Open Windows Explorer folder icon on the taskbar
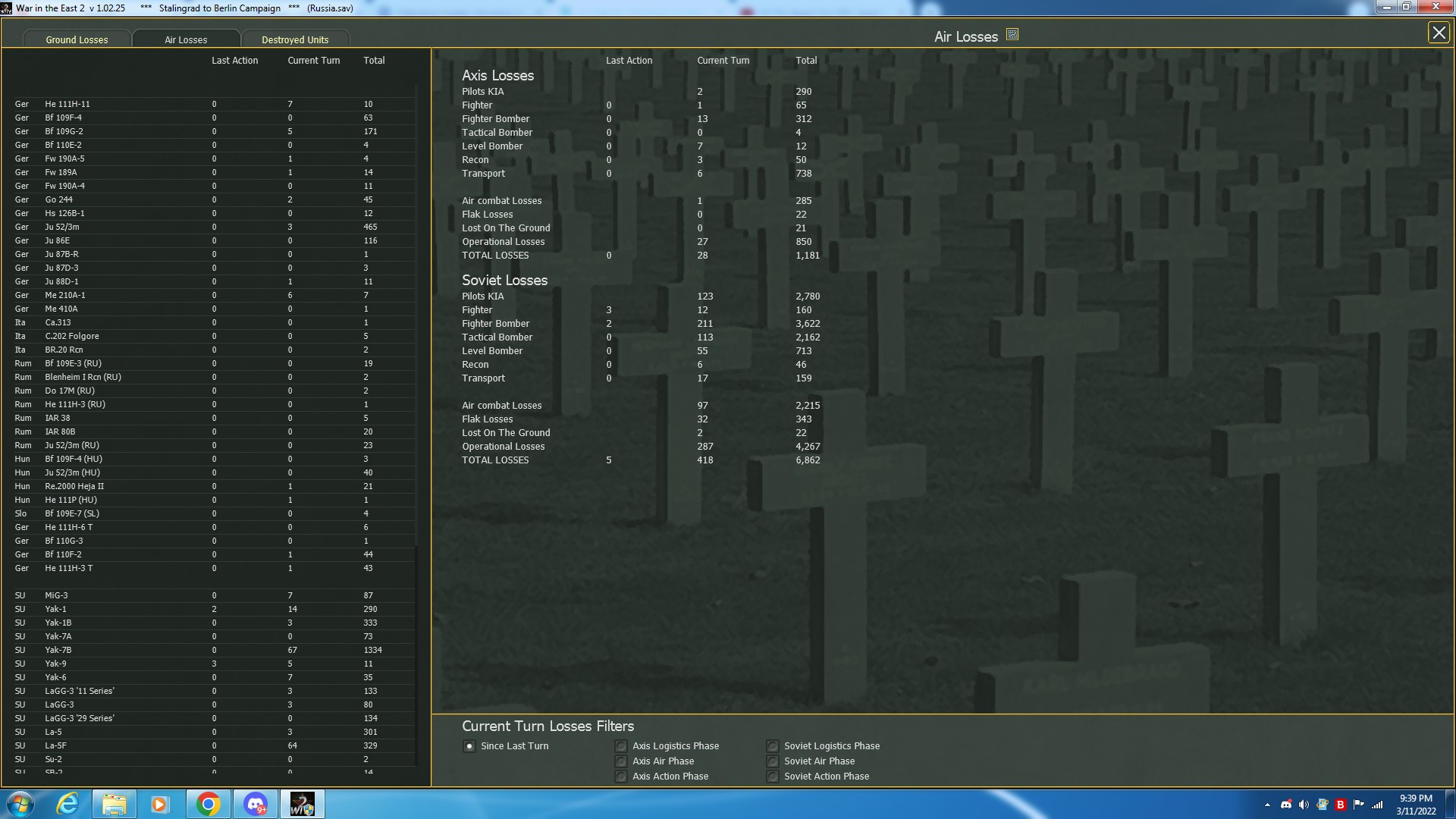 [x=114, y=804]
